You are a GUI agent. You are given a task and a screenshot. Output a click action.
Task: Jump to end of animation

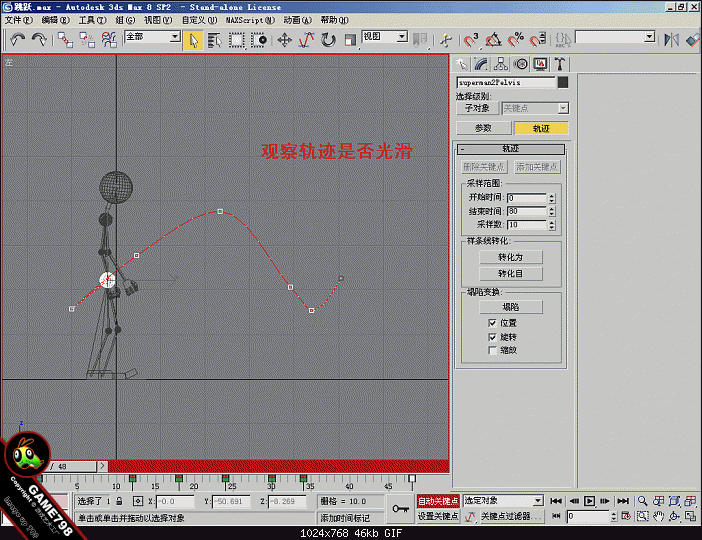(623, 501)
